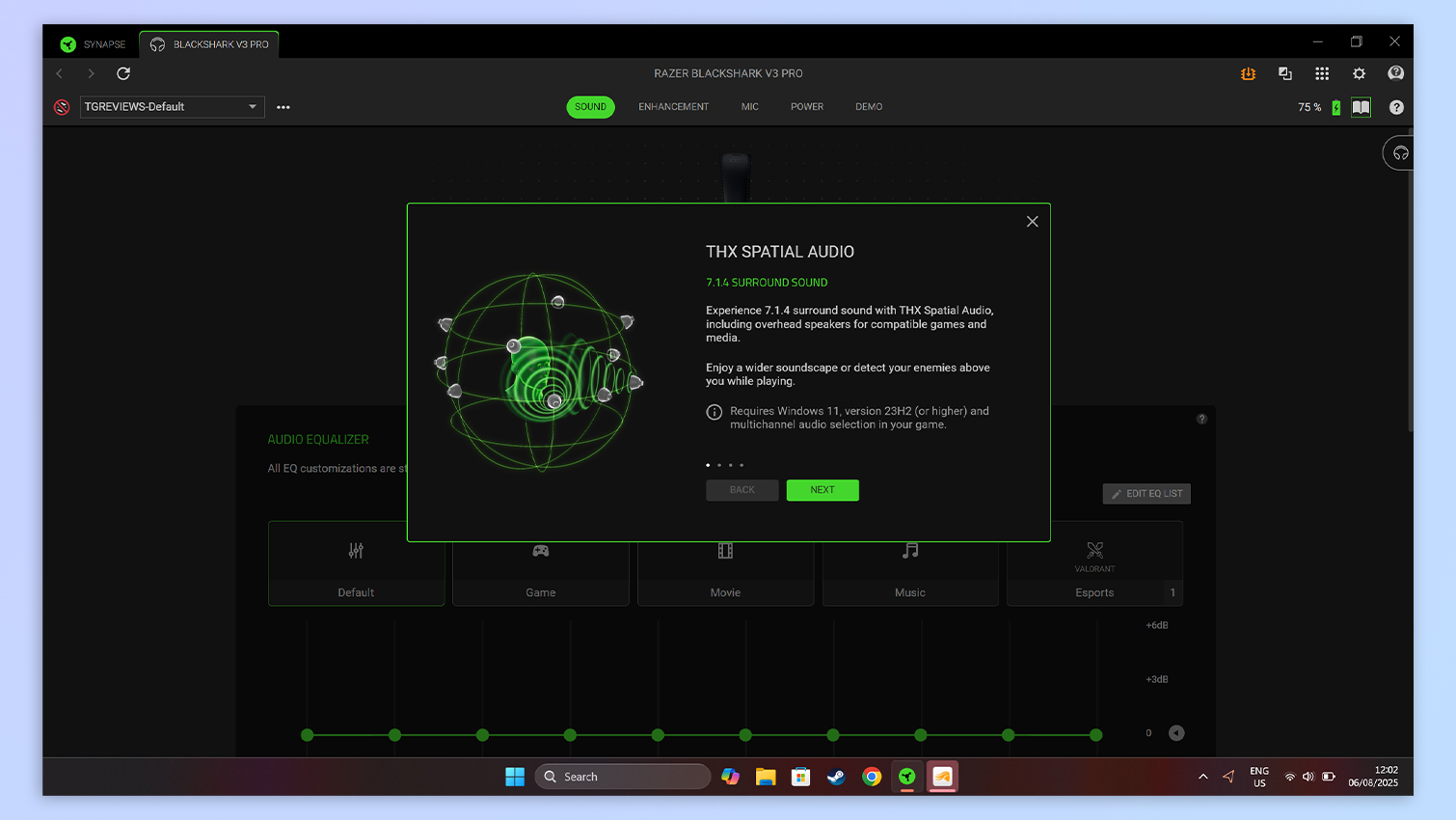
Task: Click the snipping app taskbar icon
Action: [943, 777]
